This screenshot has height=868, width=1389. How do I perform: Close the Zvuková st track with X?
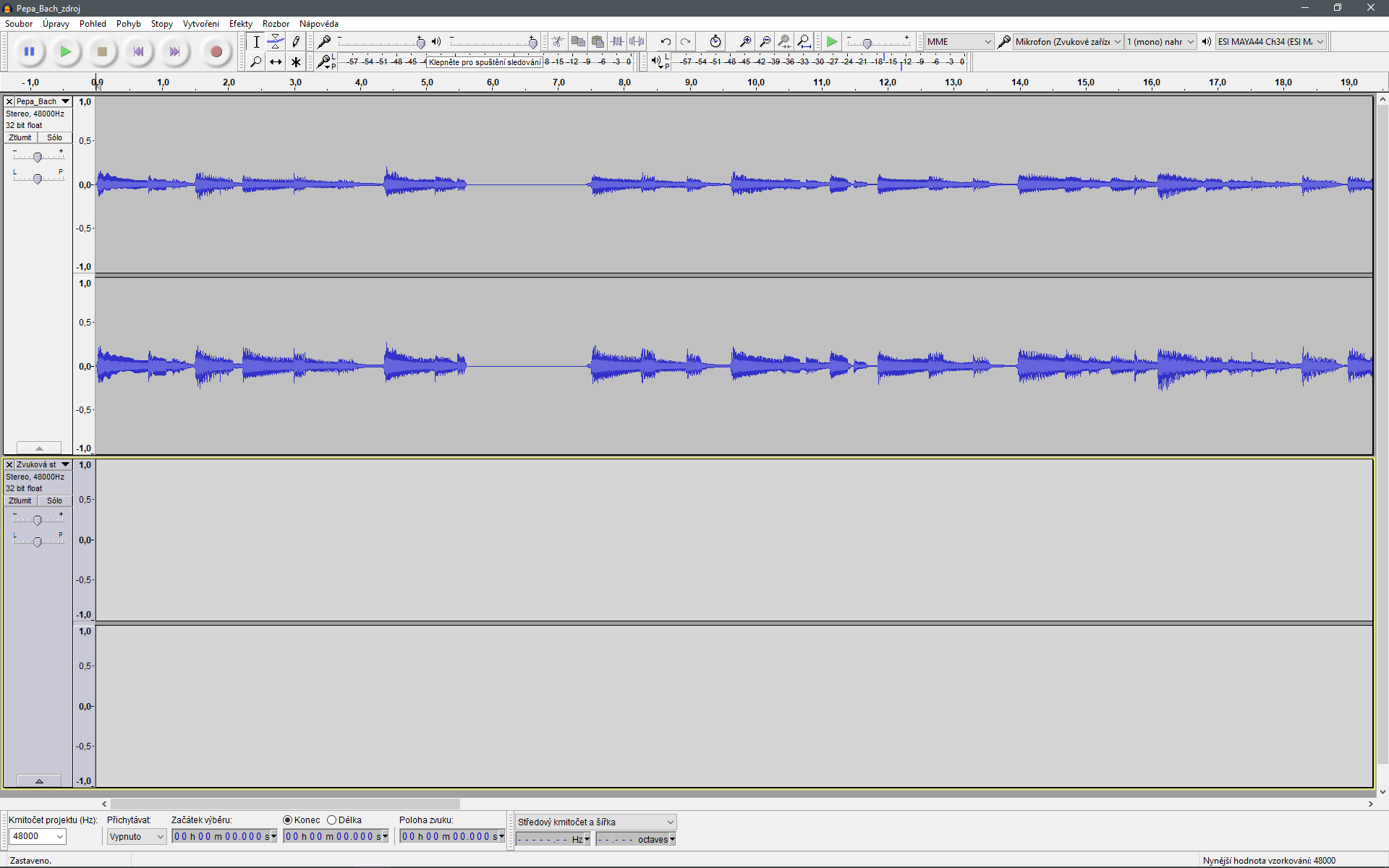point(9,465)
